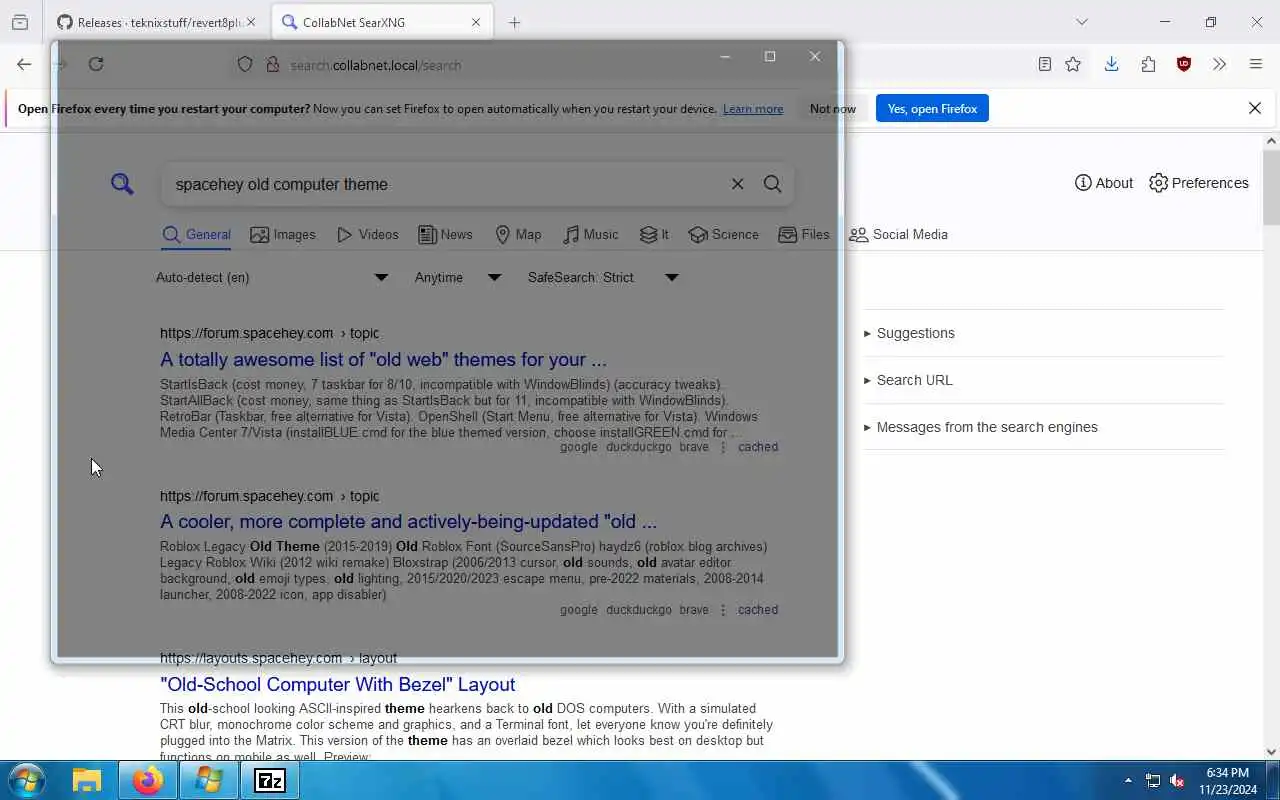Close the Releases teknixstuff tab
Image resolution: width=1280 pixels, height=800 pixels.
[x=250, y=22]
